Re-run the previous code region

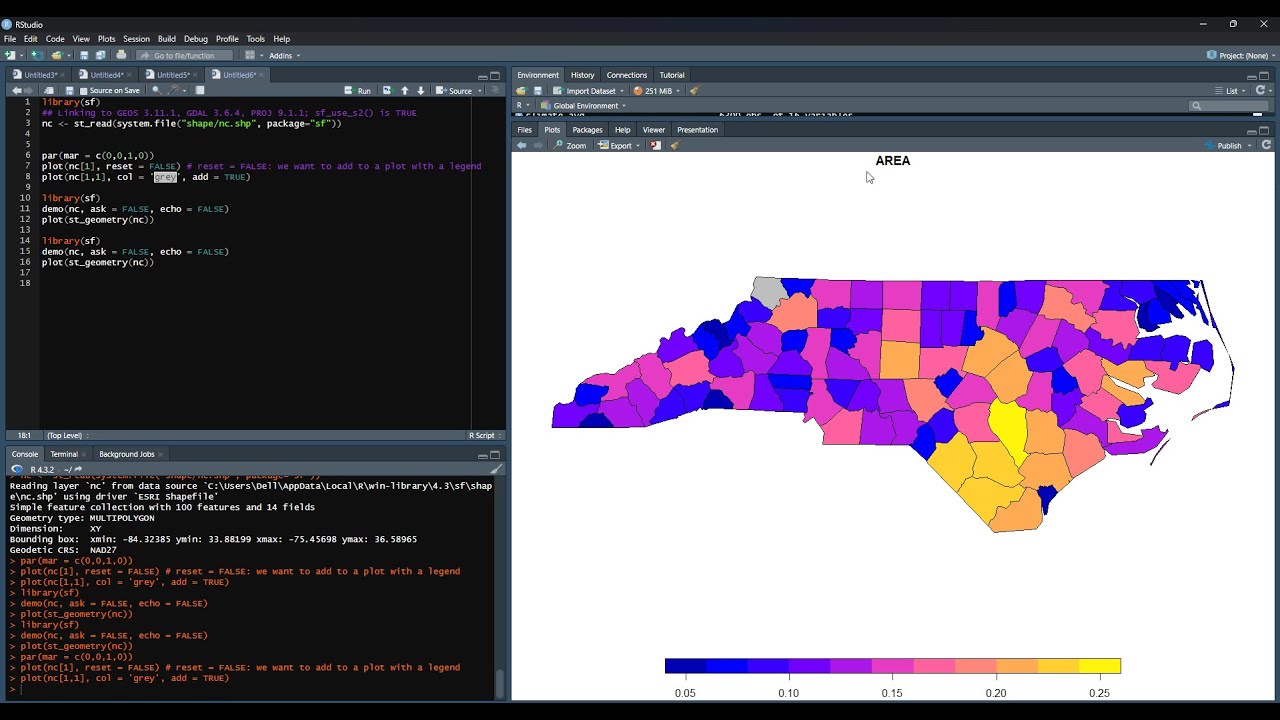tap(388, 90)
